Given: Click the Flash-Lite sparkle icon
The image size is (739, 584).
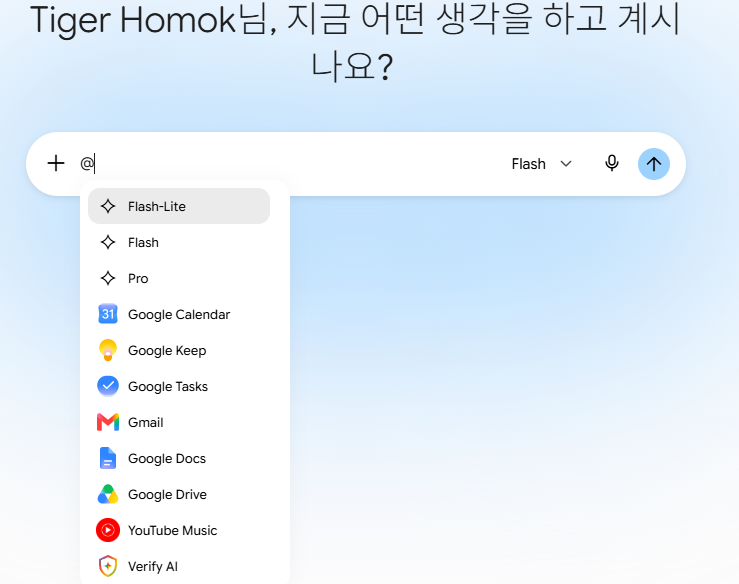Looking at the screenshot, I should coord(108,206).
